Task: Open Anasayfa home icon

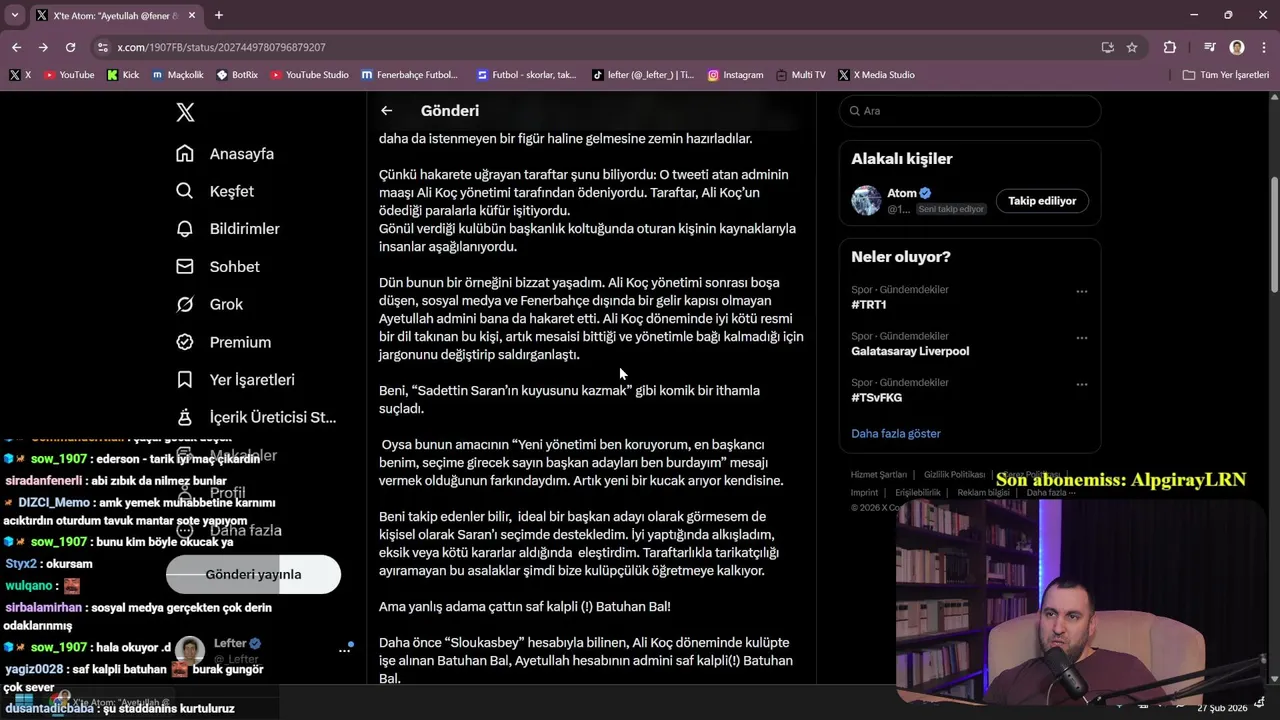Action: pyautogui.click(x=185, y=154)
